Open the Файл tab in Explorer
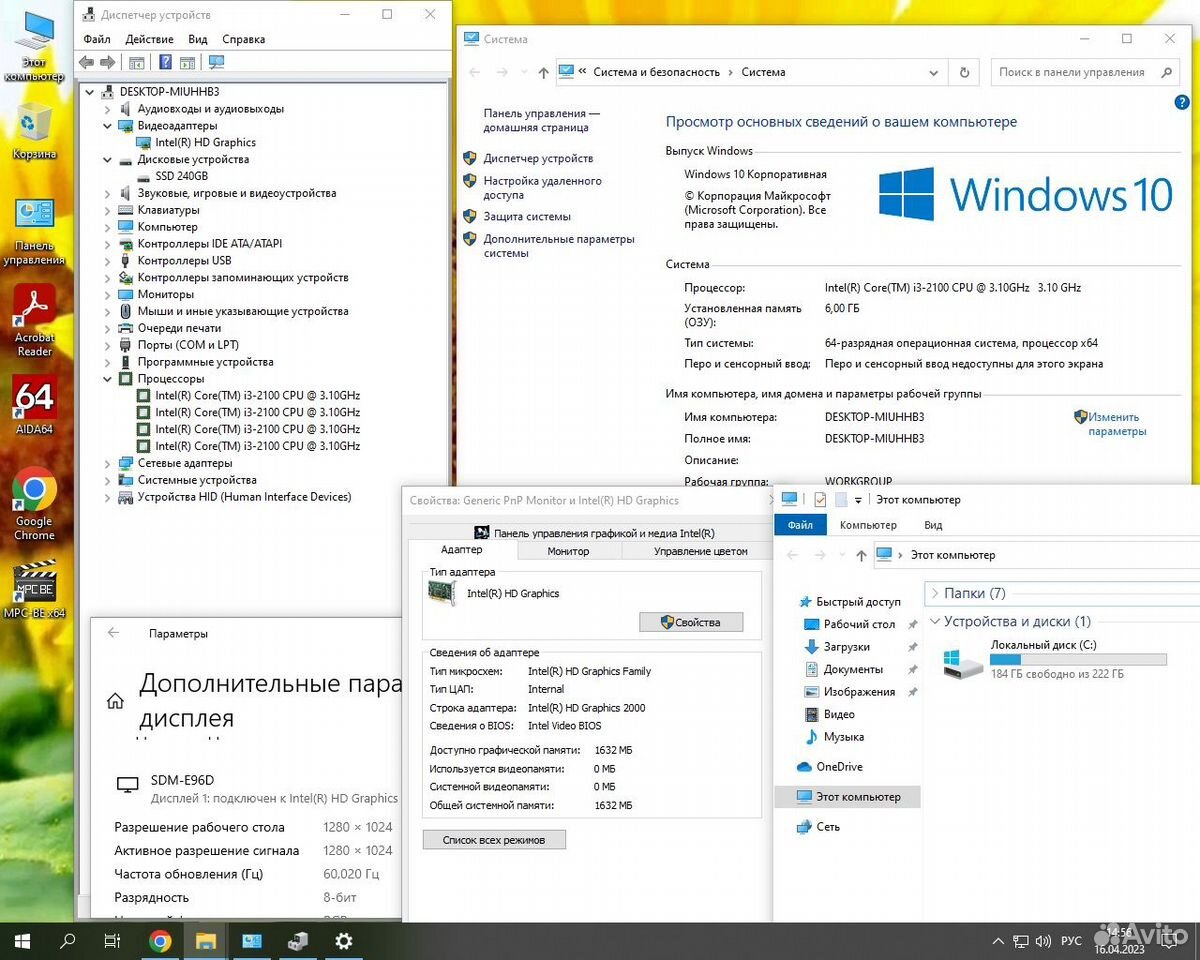Viewport: 1200px width, 960px height. pyautogui.click(x=800, y=525)
